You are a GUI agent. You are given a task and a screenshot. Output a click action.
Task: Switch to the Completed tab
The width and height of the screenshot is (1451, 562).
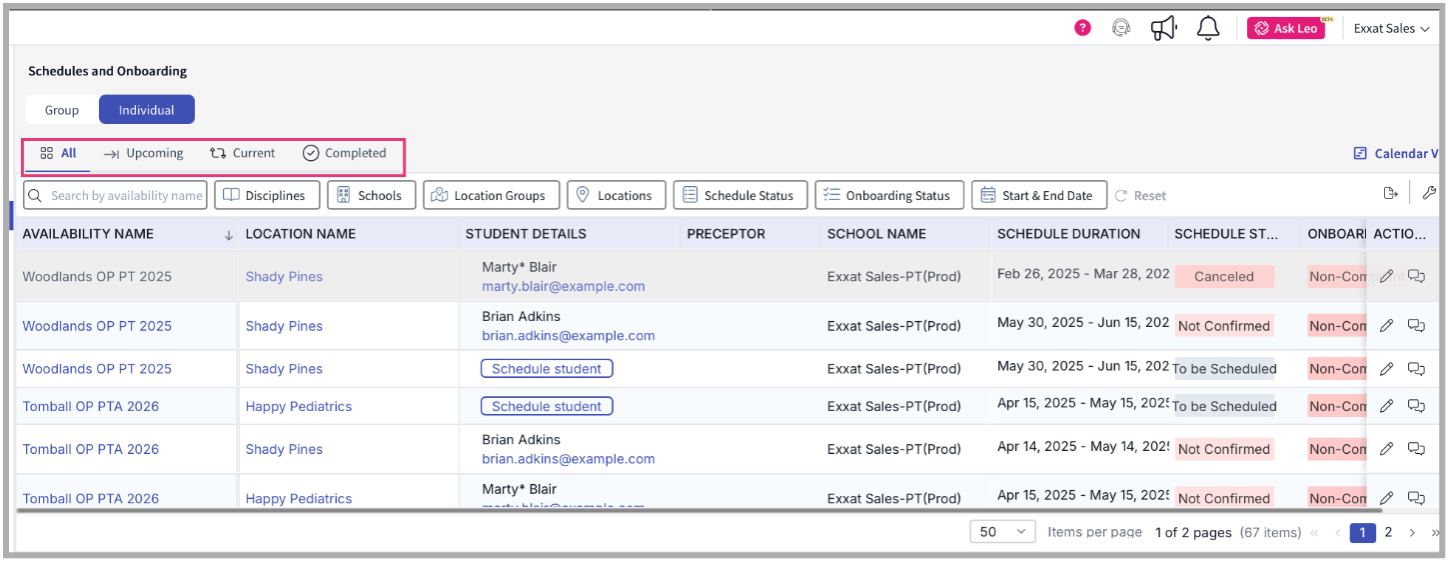click(x=345, y=153)
